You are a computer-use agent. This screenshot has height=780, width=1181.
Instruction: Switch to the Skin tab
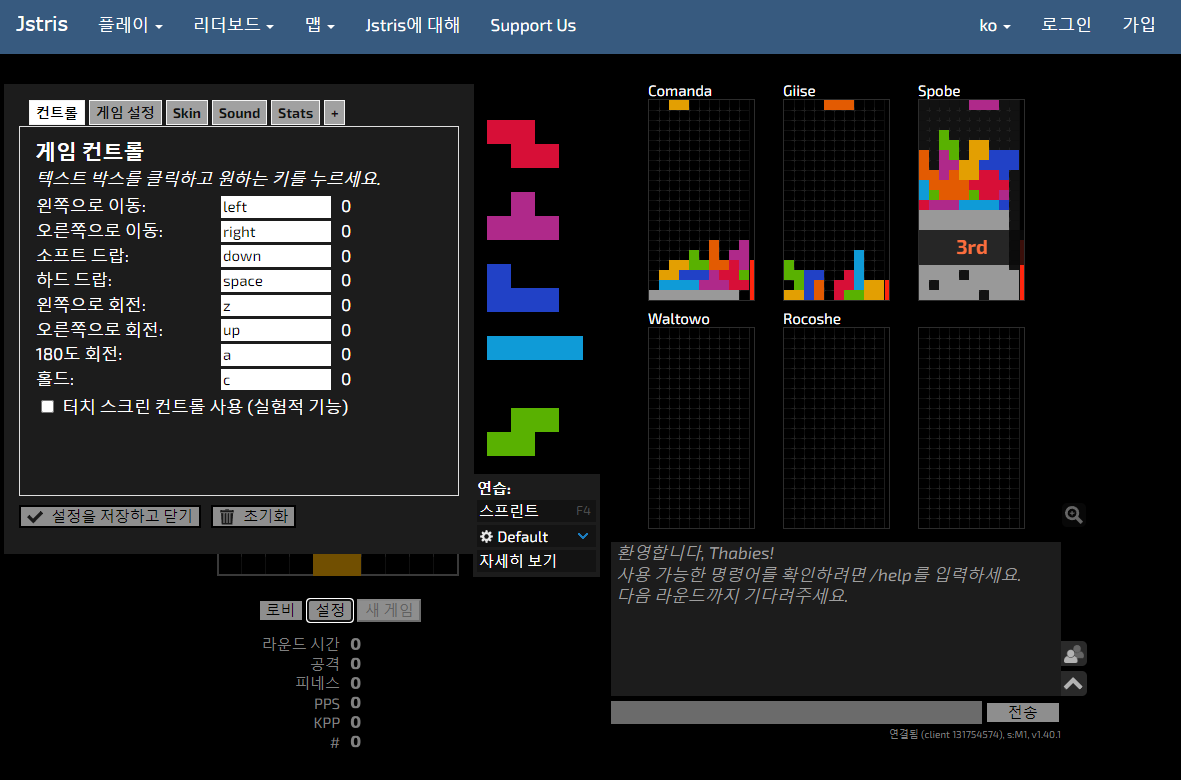(187, 113)
